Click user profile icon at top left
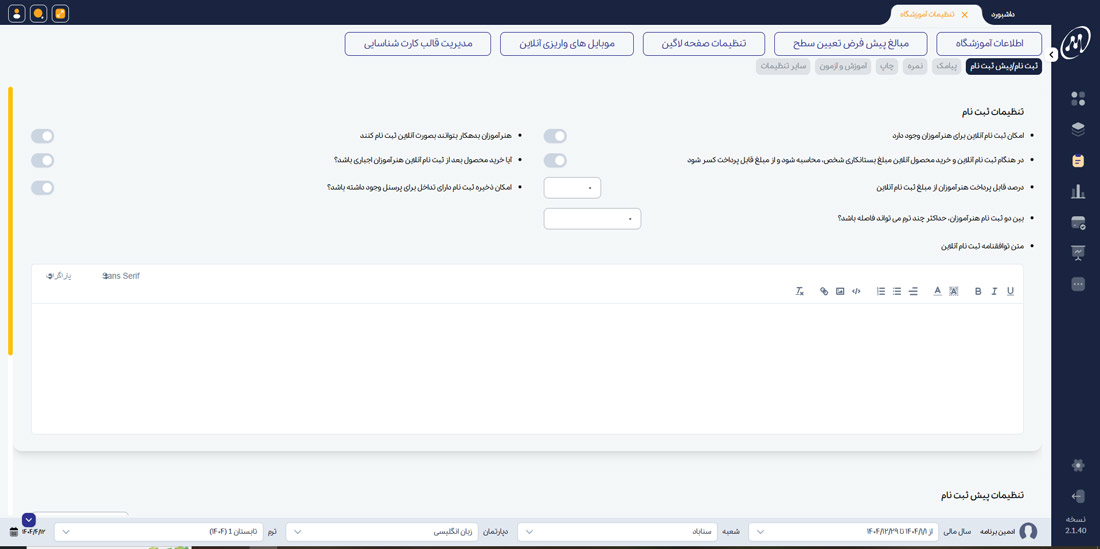 [17, 13]
